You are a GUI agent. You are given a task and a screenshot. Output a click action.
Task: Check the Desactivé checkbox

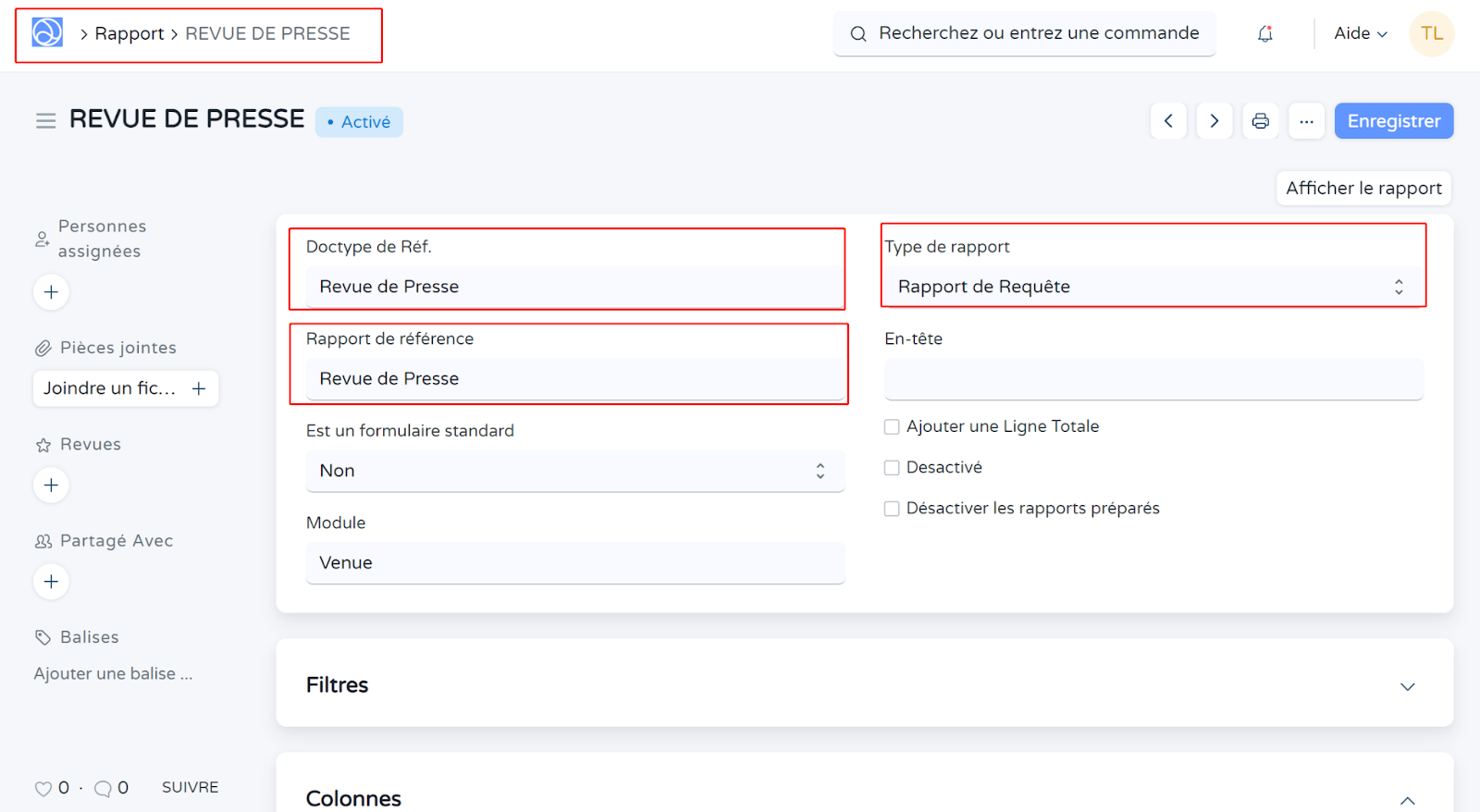892,468
